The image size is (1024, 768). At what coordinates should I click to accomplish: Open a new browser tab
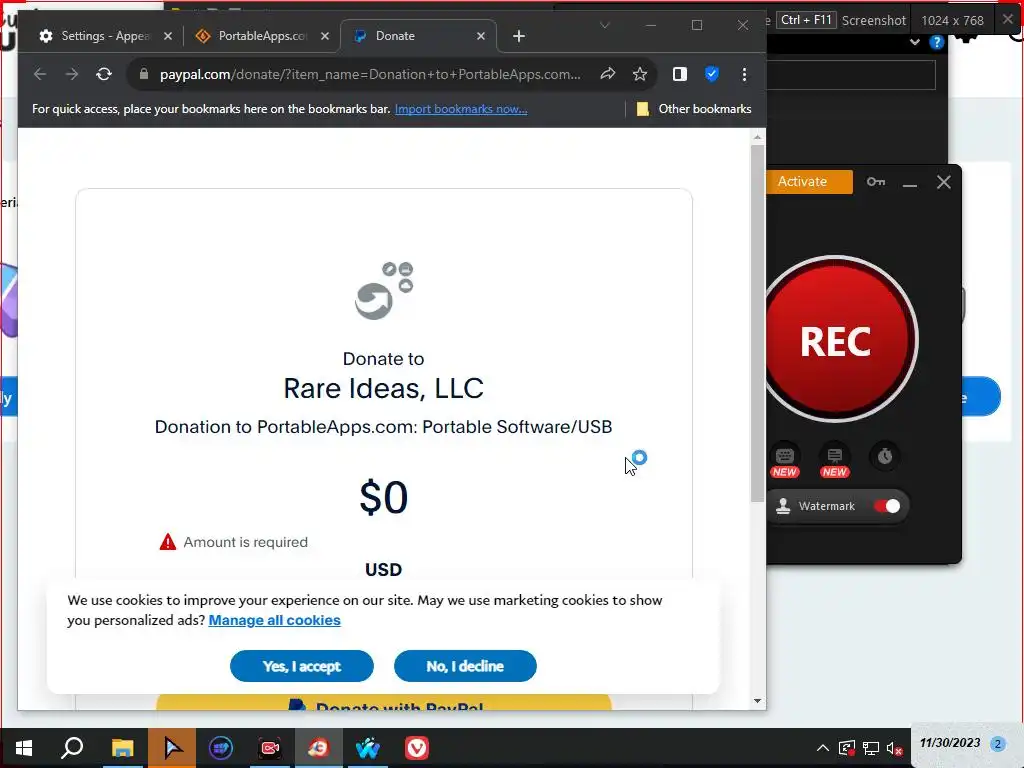pos(519,36)
